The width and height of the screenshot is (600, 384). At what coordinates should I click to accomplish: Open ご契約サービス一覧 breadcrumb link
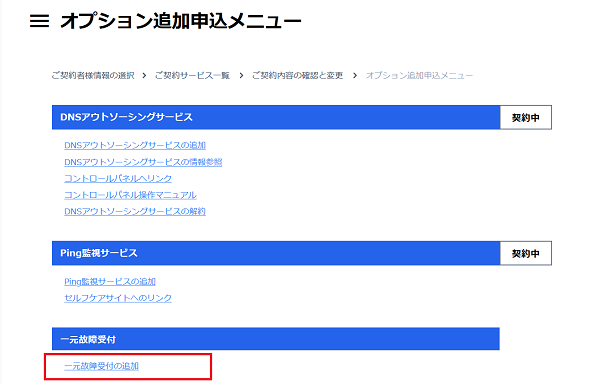tap(192, 75)
